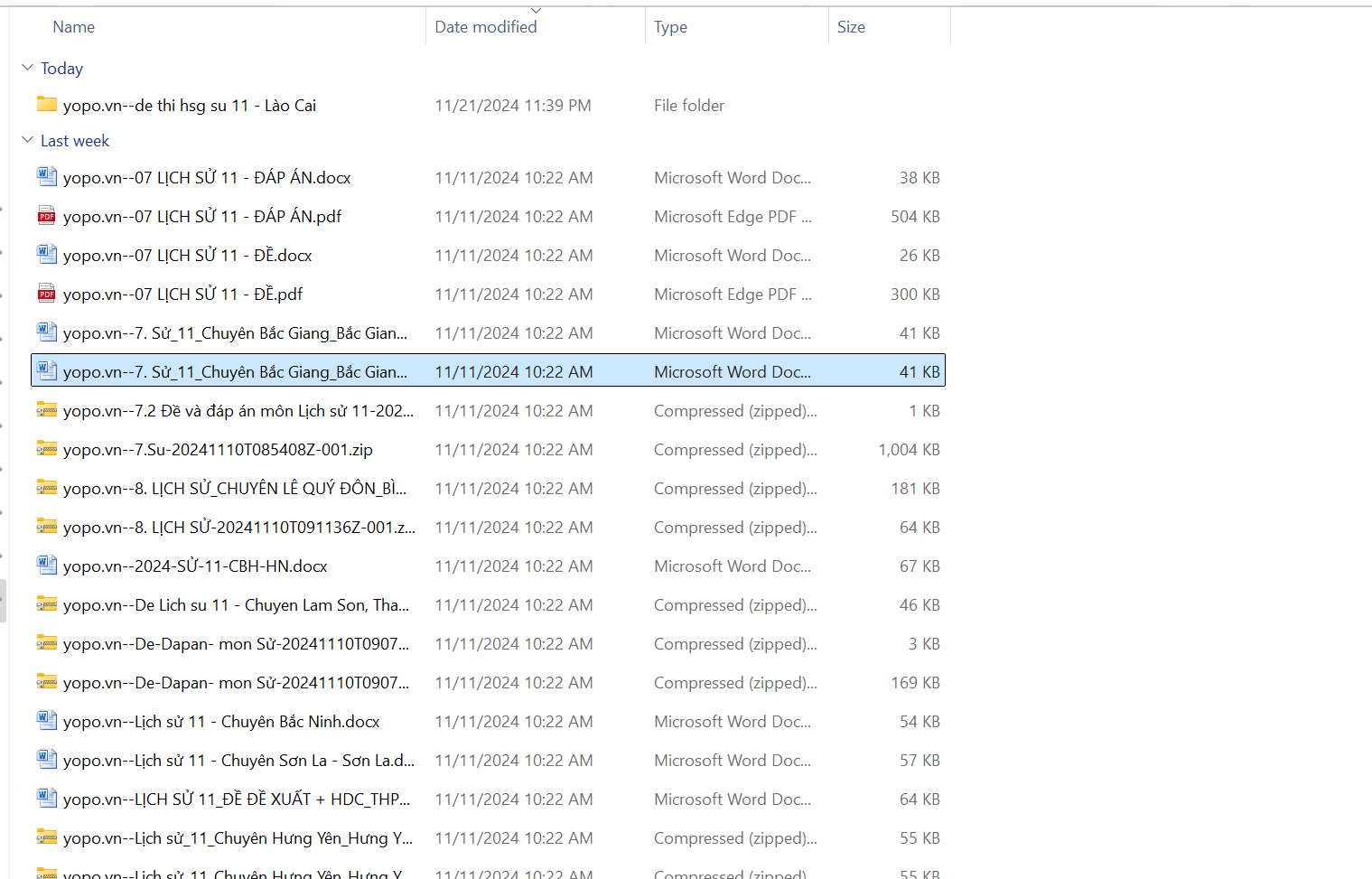This screenshot has height=879, width=1372.
Task: Click the 181 KB size value
Action: pyautogui.click(x=915, y=489)
